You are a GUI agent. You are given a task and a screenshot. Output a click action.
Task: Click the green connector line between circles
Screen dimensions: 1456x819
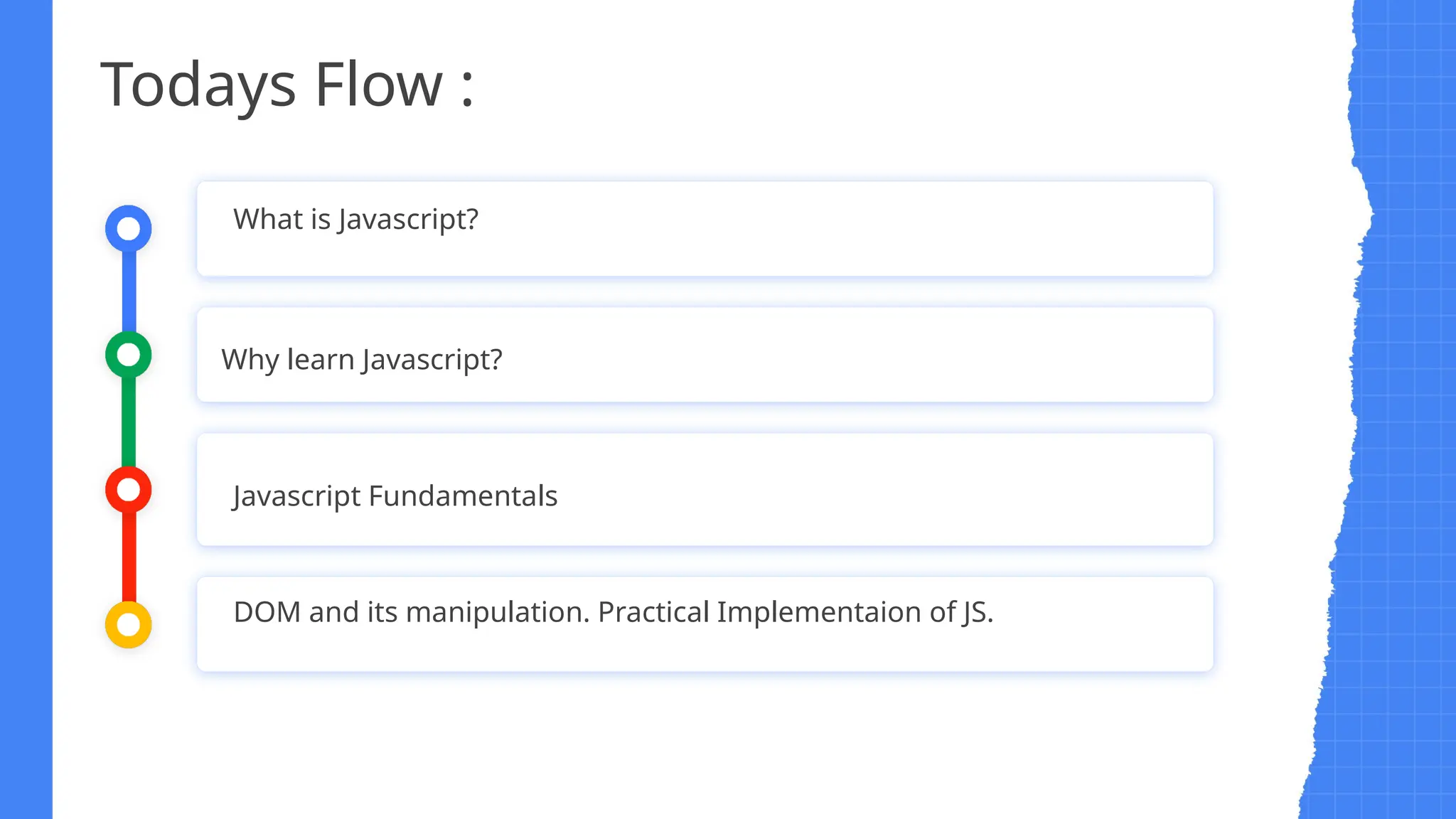click(129, 422)
